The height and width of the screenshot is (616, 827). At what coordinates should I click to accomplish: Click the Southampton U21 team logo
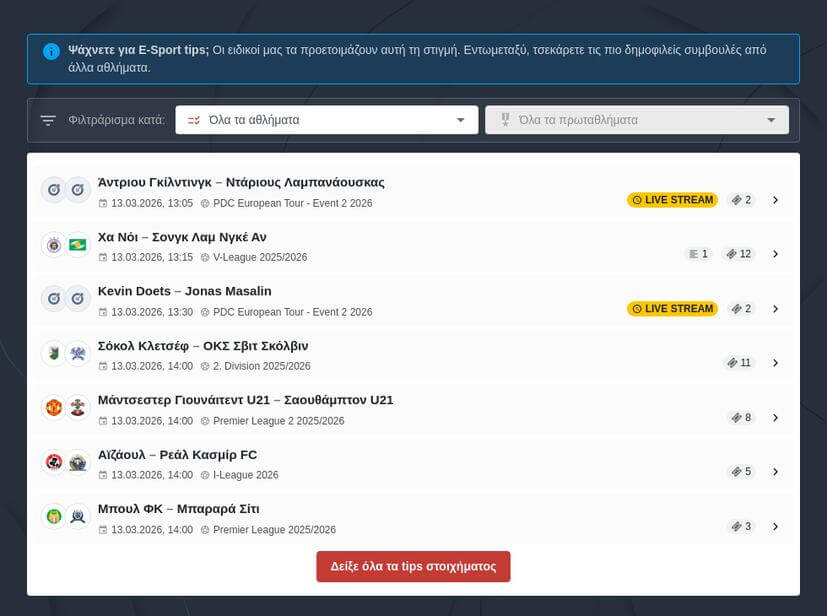(x=78, y=408)
